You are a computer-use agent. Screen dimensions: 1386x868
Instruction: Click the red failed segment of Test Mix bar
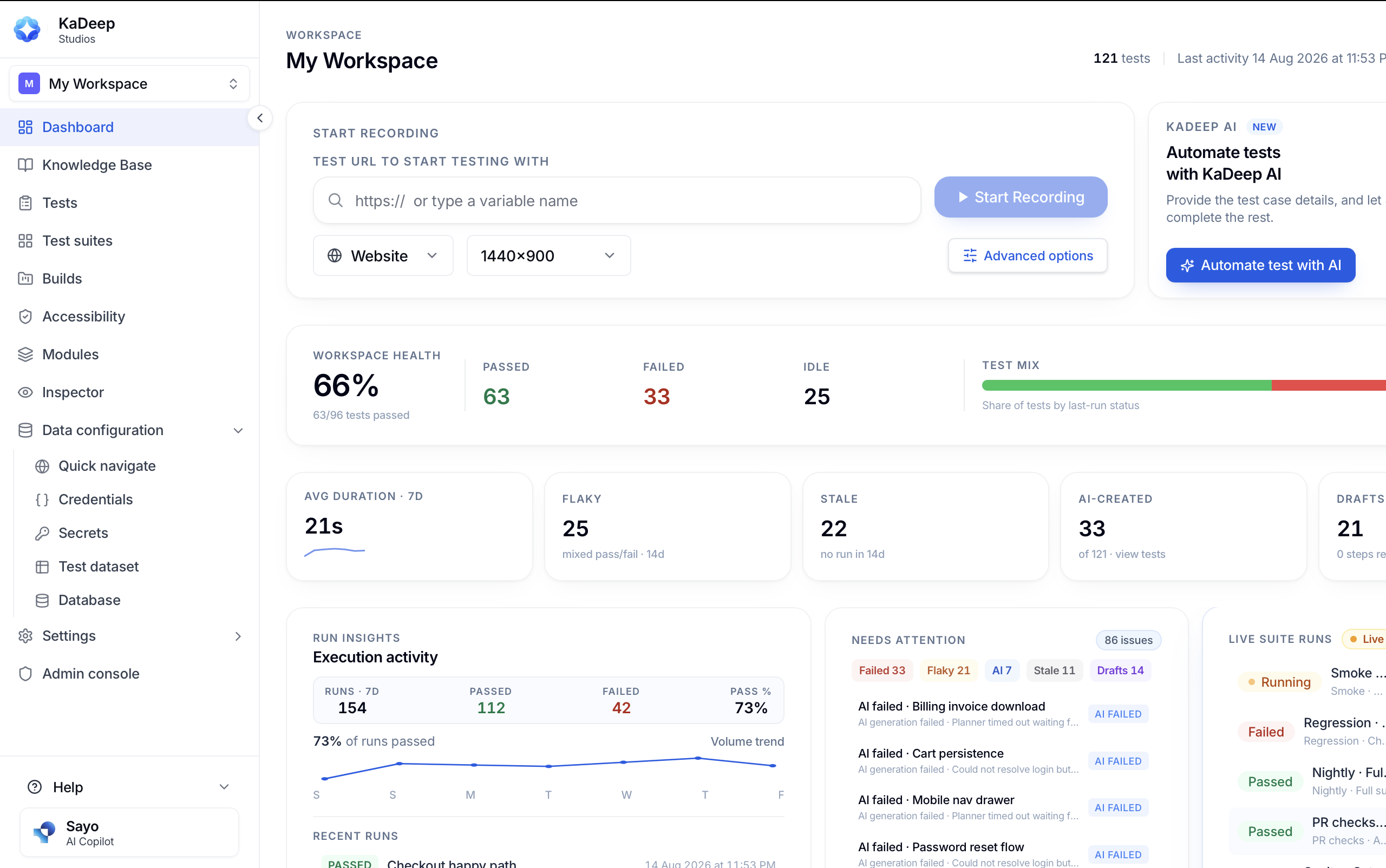click(1329, 385)
